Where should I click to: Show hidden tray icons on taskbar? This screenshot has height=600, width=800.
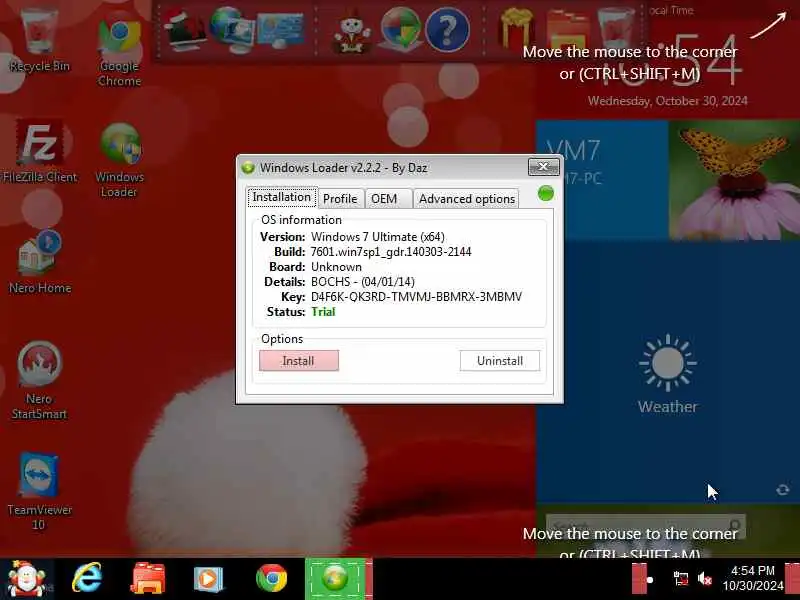[650, 580]
